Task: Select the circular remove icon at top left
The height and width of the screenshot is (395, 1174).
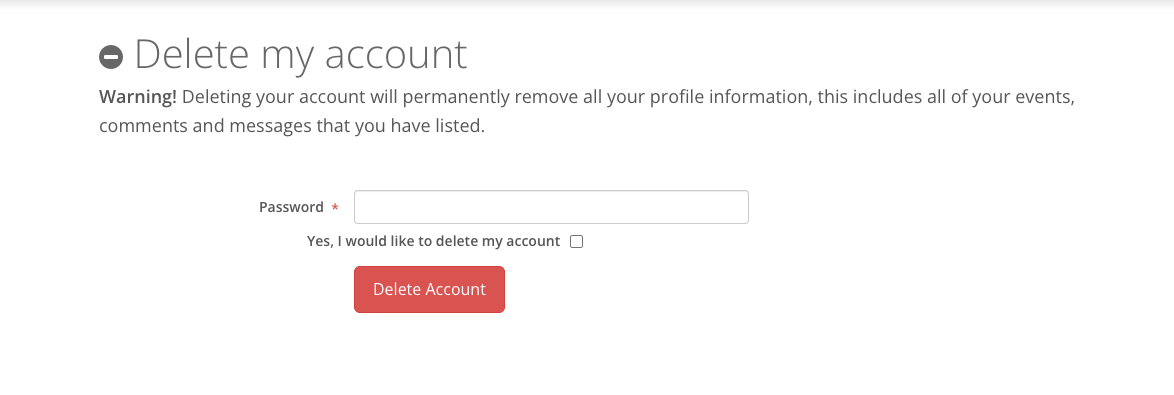Action: 111,57
